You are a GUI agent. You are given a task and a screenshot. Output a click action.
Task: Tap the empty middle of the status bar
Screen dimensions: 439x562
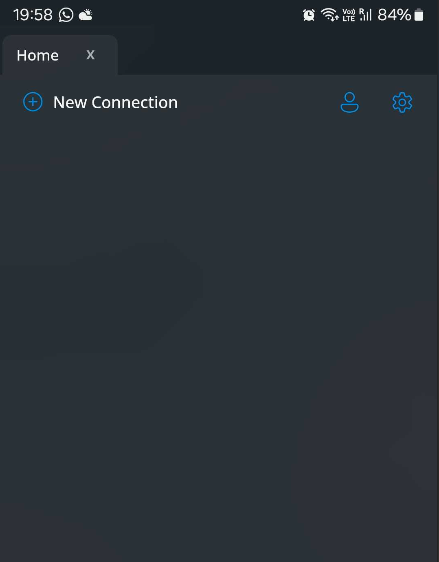pos(197,15)
